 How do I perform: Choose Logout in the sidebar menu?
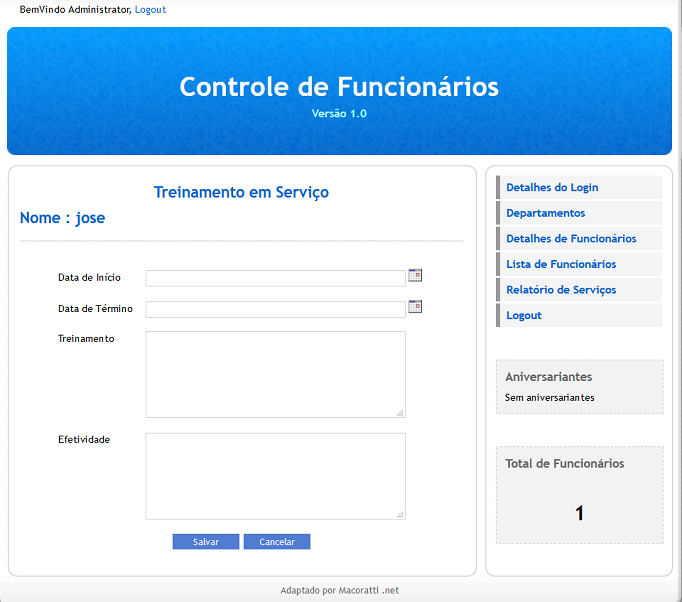[x=579, y=315]
